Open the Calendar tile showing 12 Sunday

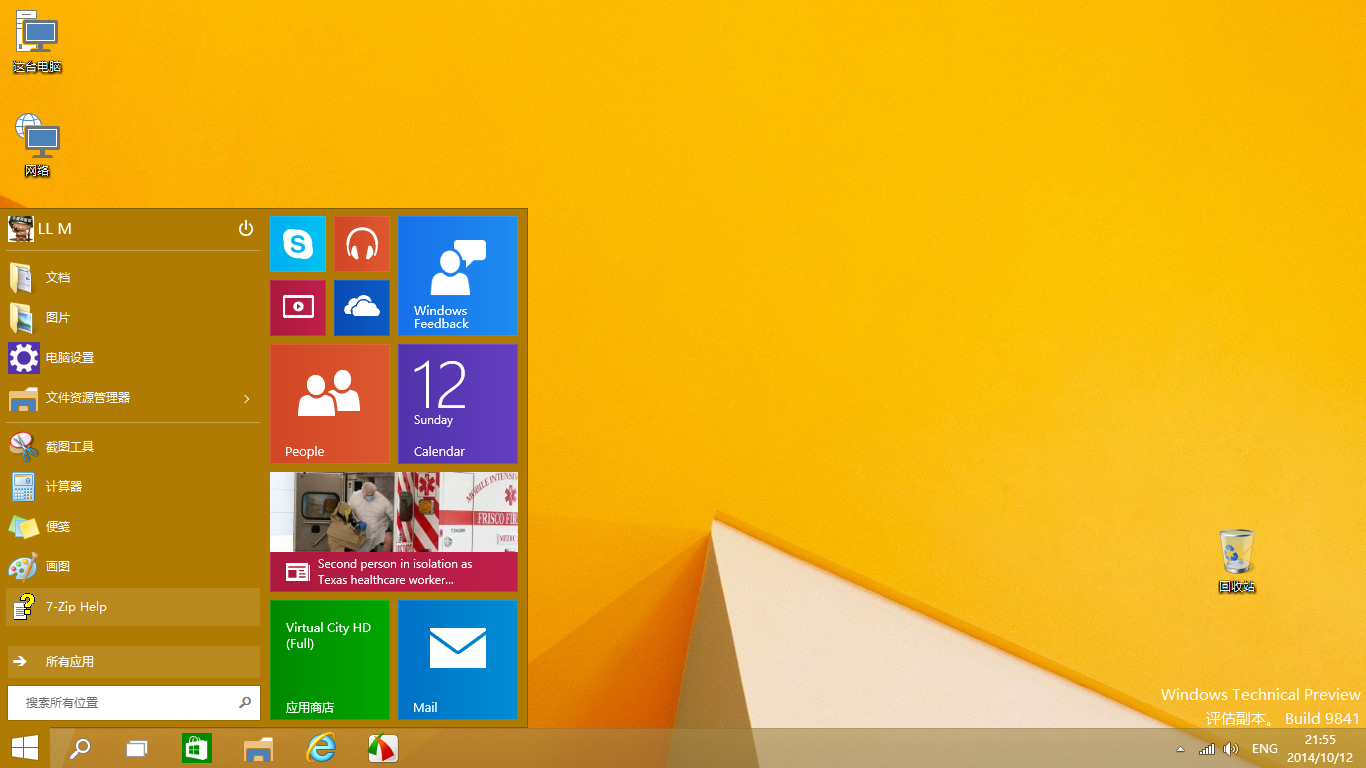click(x=458, y=404)
